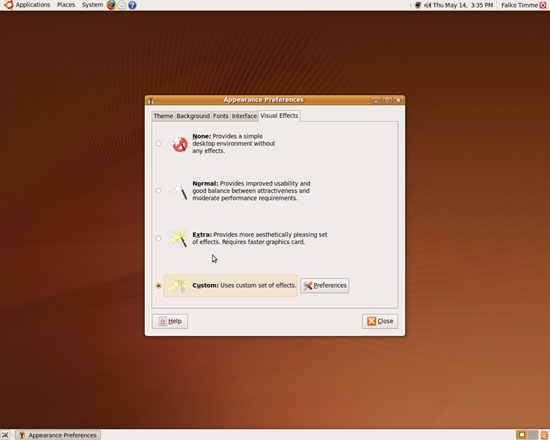Open the System menu
This screenshot has height=440, width=550.
coord(92,5)
